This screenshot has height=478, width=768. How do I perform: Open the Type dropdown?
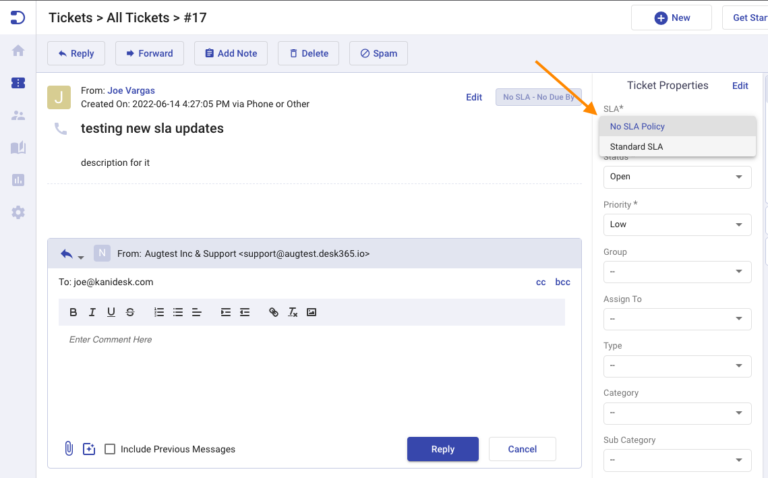(677, 366)
